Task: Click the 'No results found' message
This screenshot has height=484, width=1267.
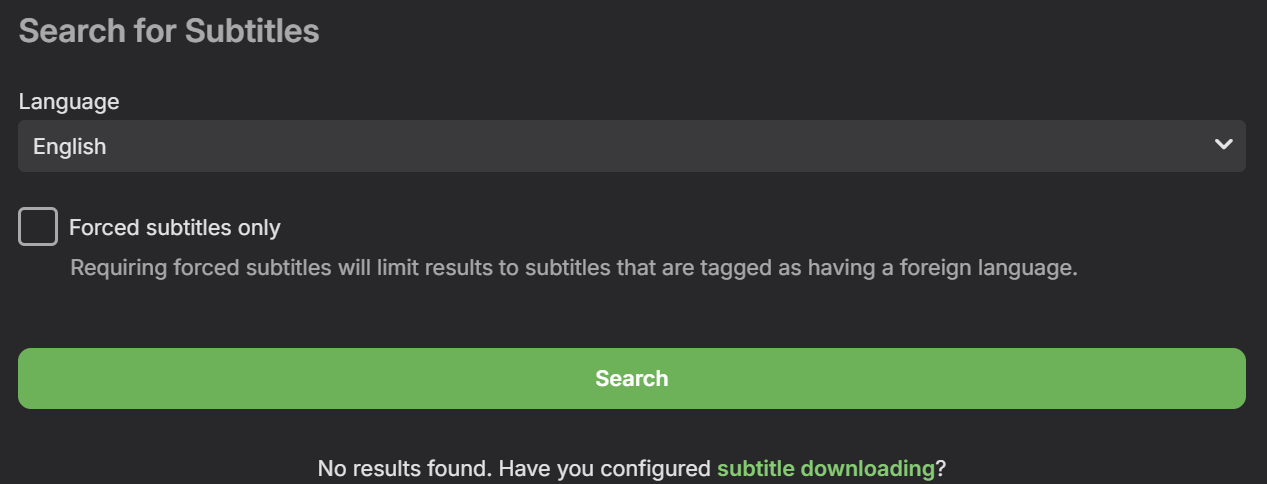Action: [x=405, y=468]
